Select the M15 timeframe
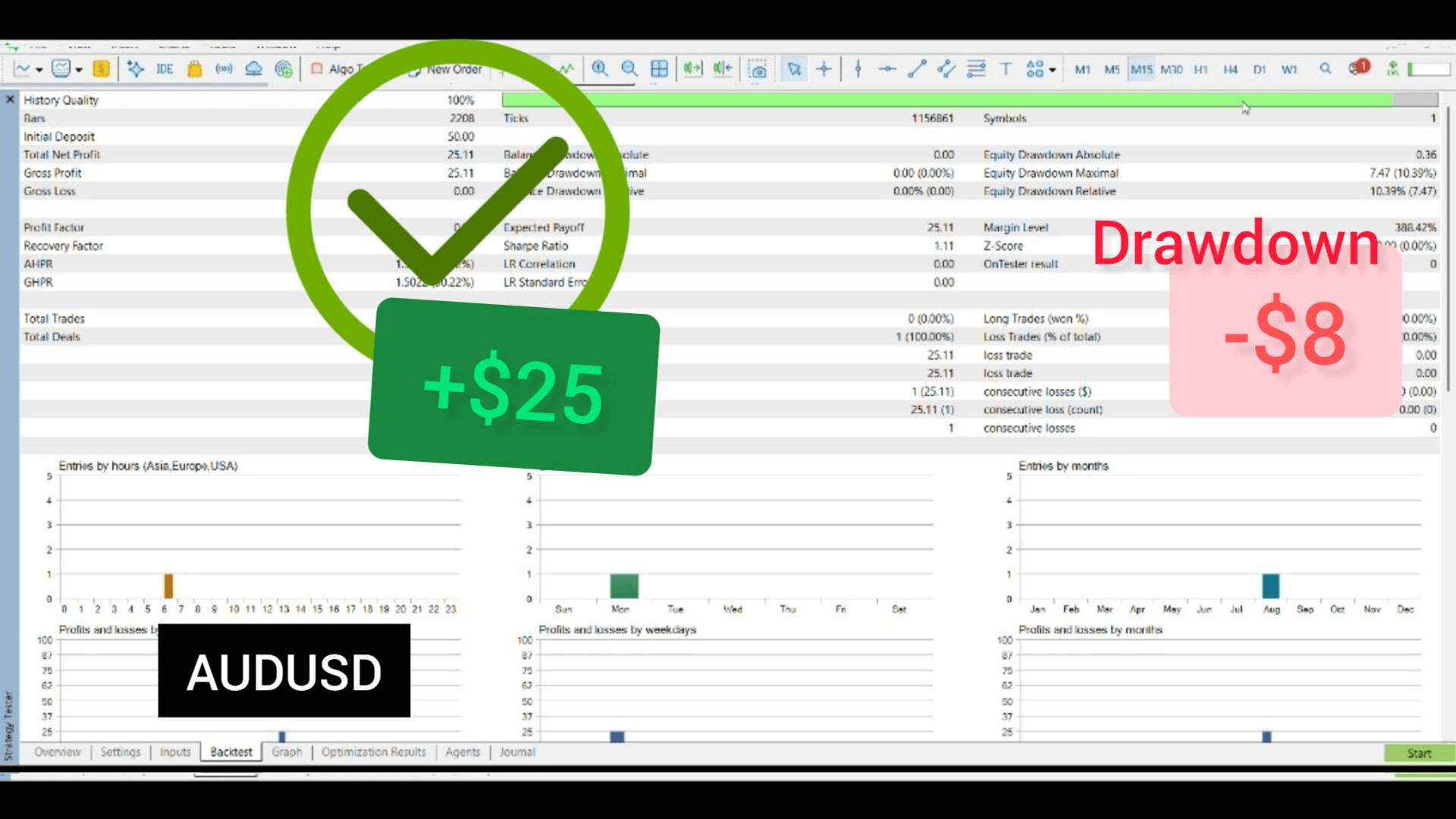Screen dimensions: 1456x819 [x=1141, y=69]
